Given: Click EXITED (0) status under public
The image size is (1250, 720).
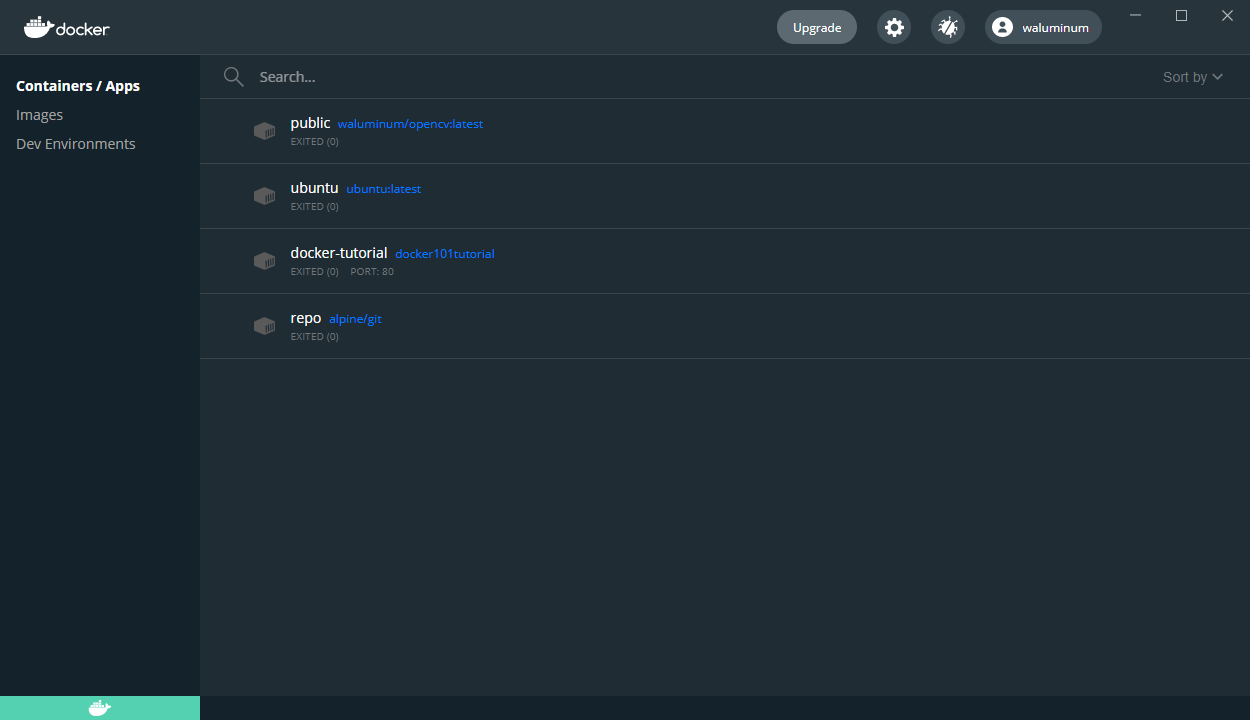Looking at the screenshot, I should pyautogui.click(x=315, y=142).
